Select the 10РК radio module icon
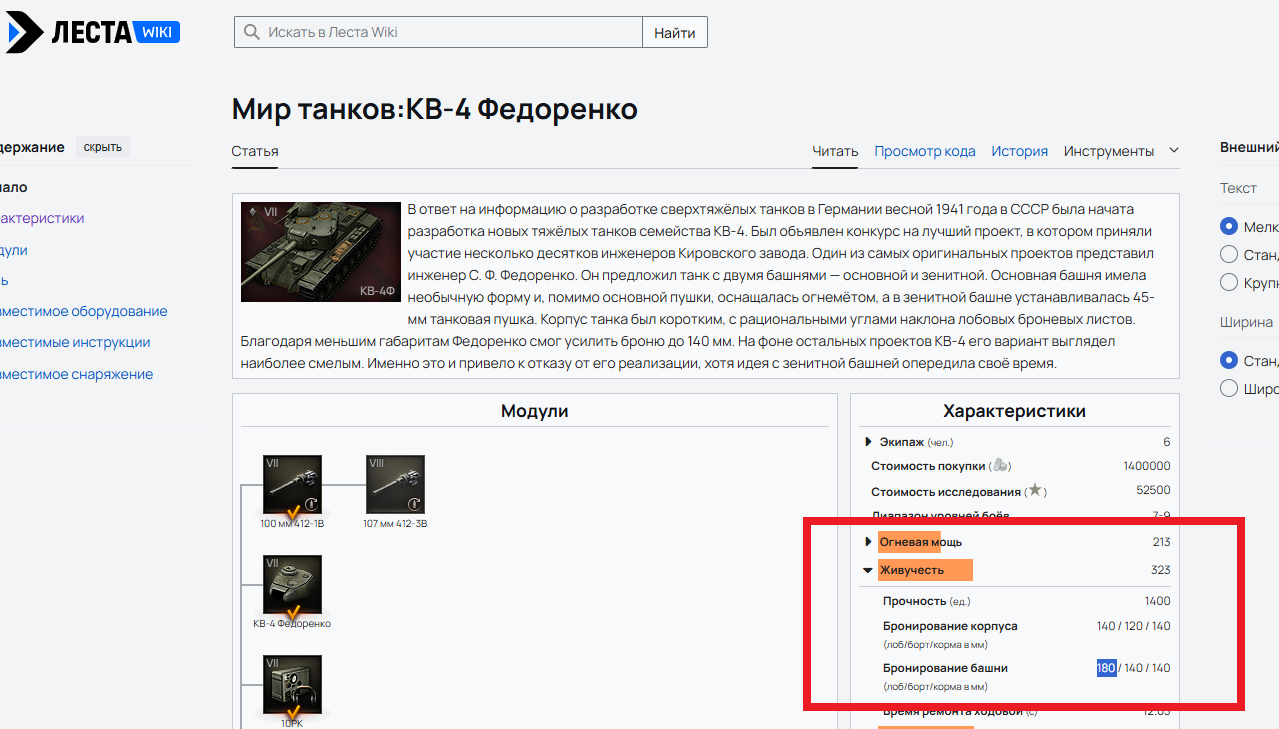Image resolution: width=1279 pixels, height=729 pixels. 292,685
